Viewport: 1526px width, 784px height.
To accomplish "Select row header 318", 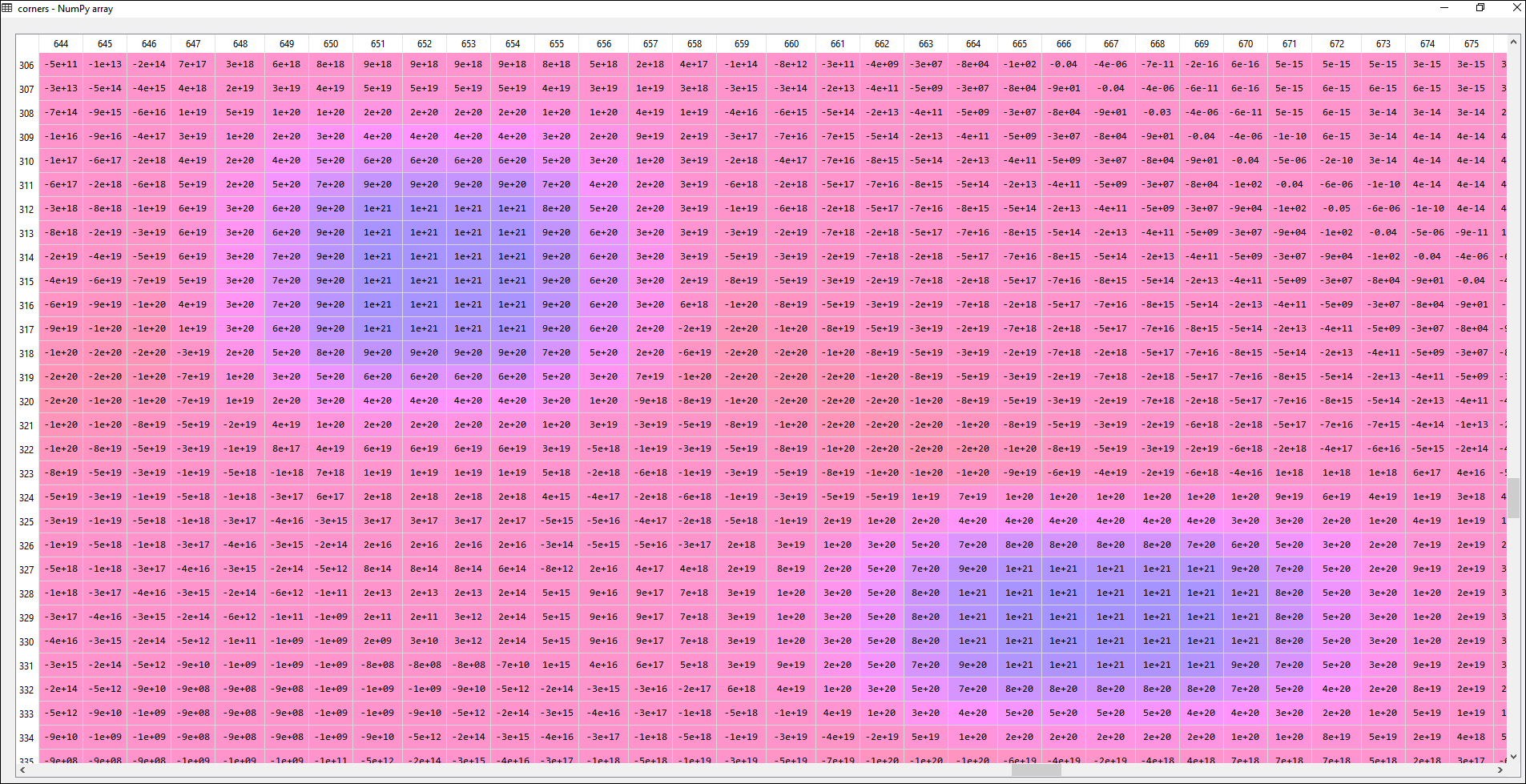I will pos(26,353).
